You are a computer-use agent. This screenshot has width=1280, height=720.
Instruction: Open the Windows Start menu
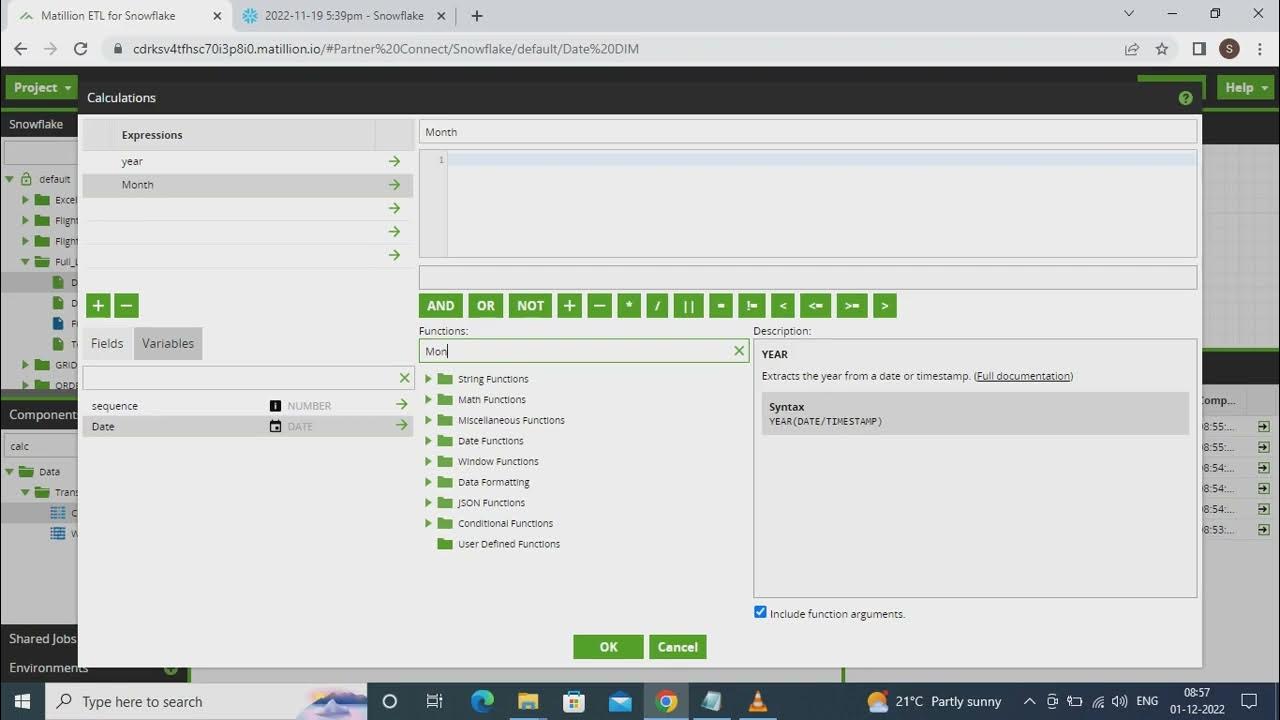tap(22, 701)
